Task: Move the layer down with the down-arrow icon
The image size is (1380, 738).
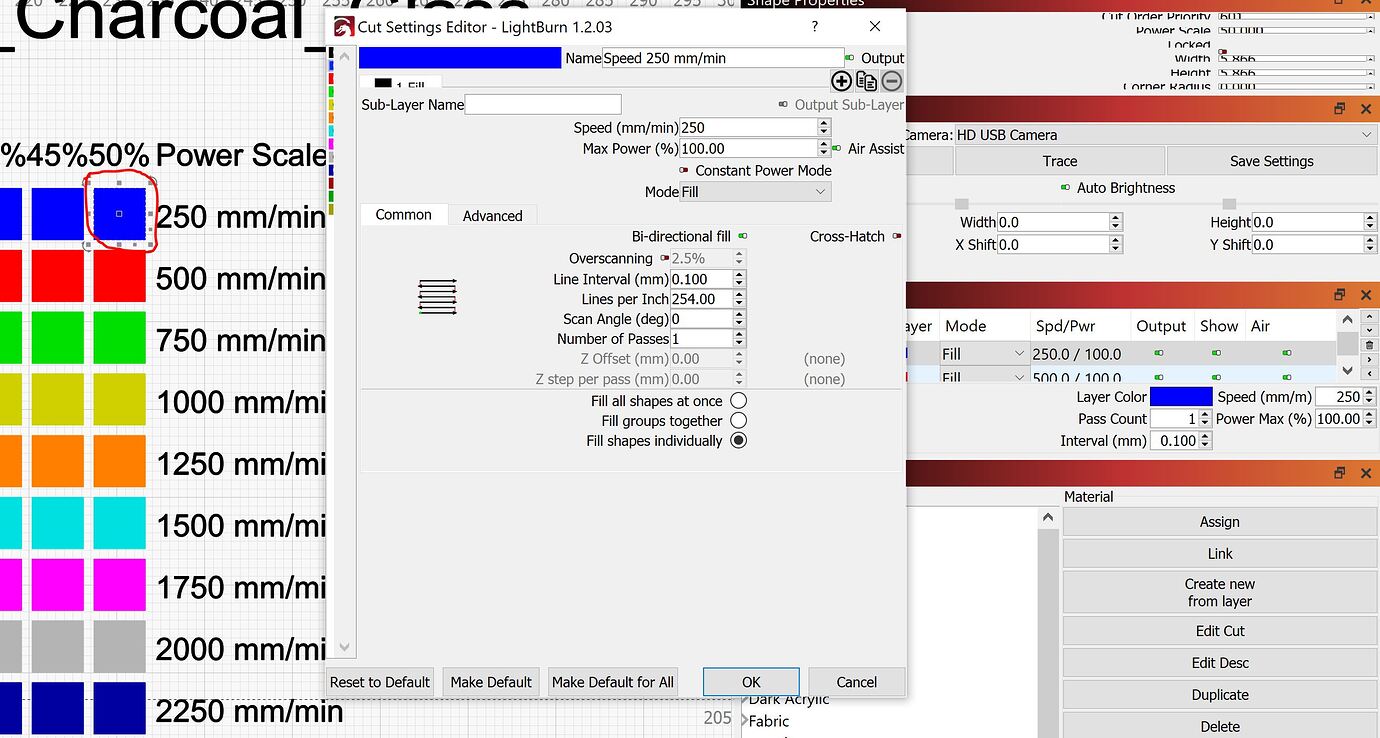Action: pos(1369,331)
